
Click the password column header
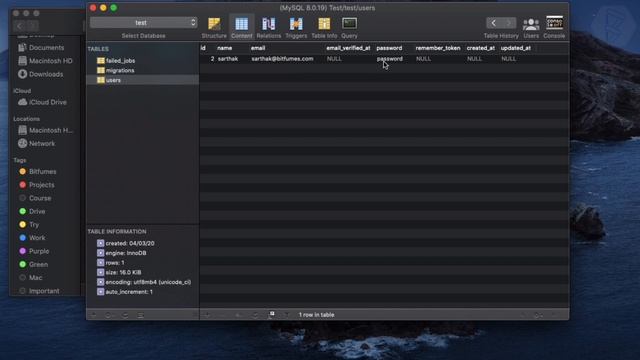[389, 48]
